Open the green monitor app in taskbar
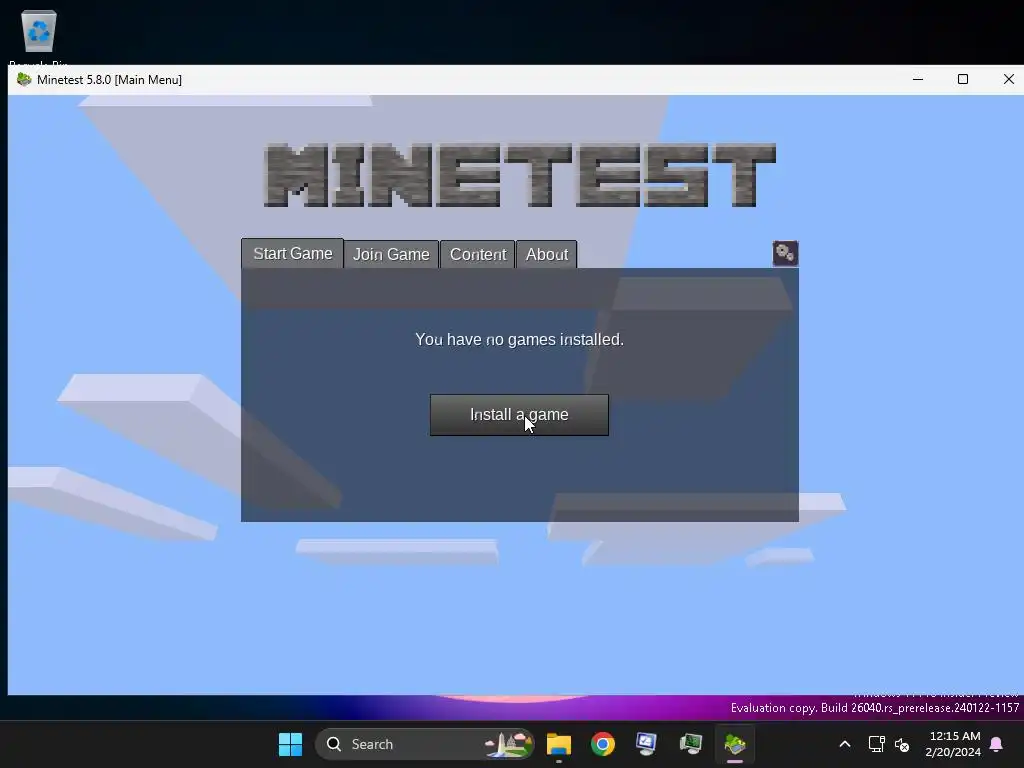The width and height of the screenshot is (1024, 768). [x=690, y=744]
